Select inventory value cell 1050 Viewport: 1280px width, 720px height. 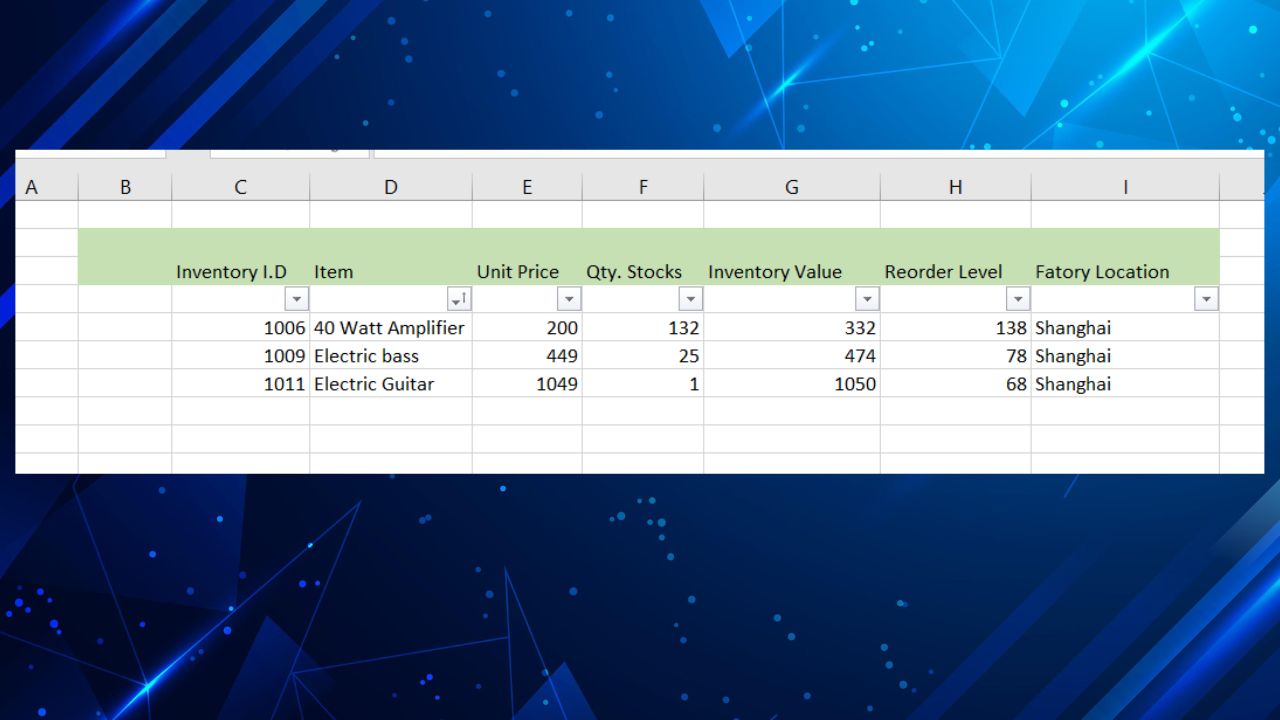click(792, 383)
